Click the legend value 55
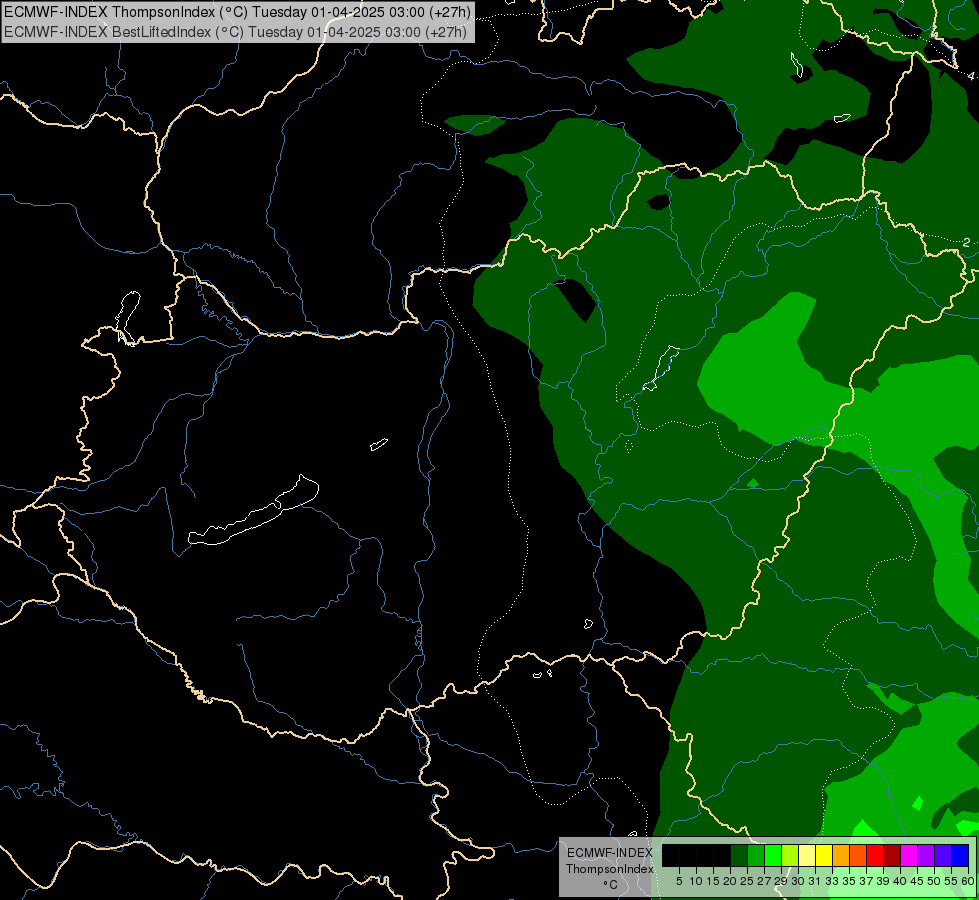 951,881
